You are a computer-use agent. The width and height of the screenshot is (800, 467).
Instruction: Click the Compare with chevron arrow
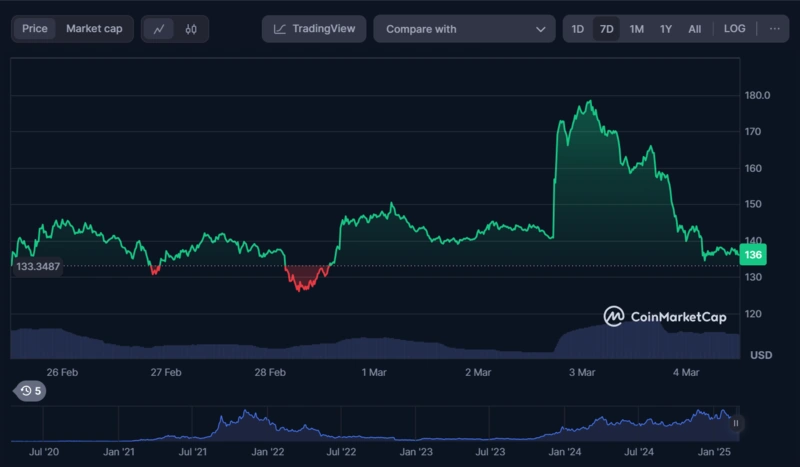(x=541, y=30)
